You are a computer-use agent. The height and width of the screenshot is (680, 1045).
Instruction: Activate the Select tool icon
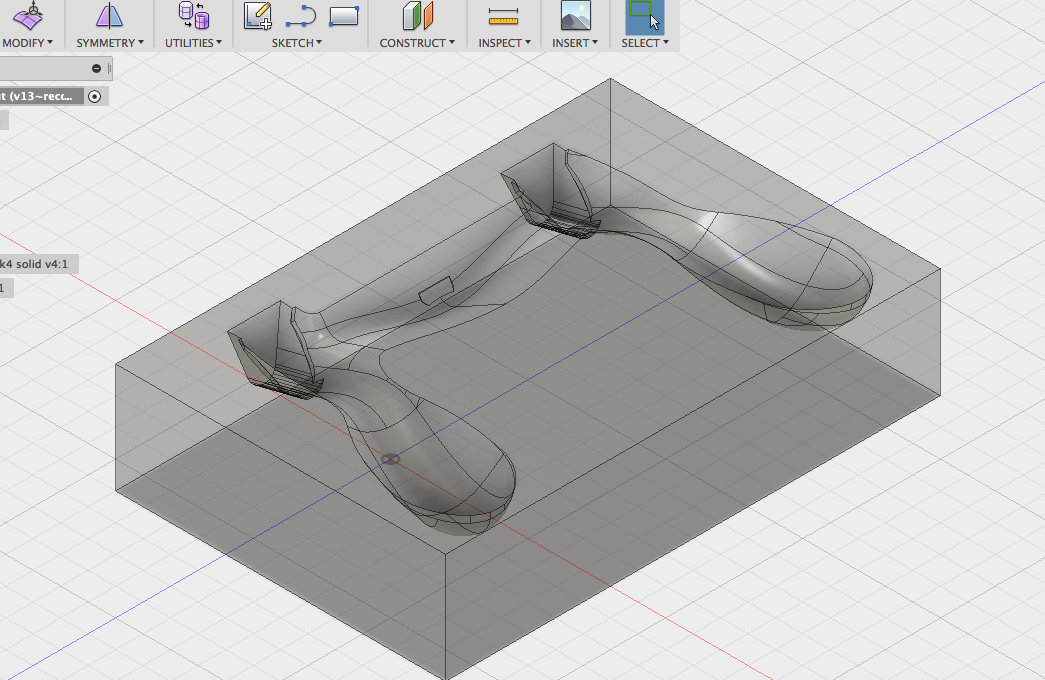click(644, 16)
